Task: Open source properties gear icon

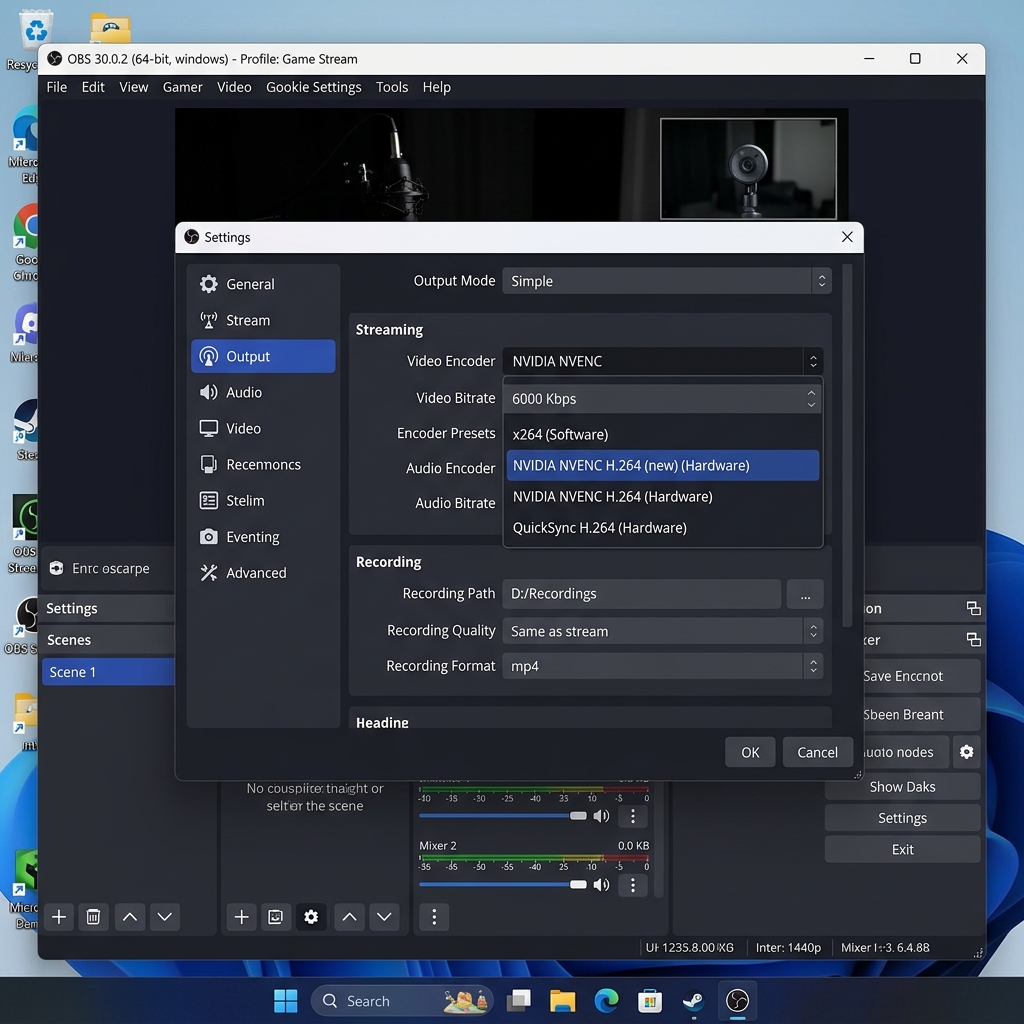Action: click(x=311, y=917)
